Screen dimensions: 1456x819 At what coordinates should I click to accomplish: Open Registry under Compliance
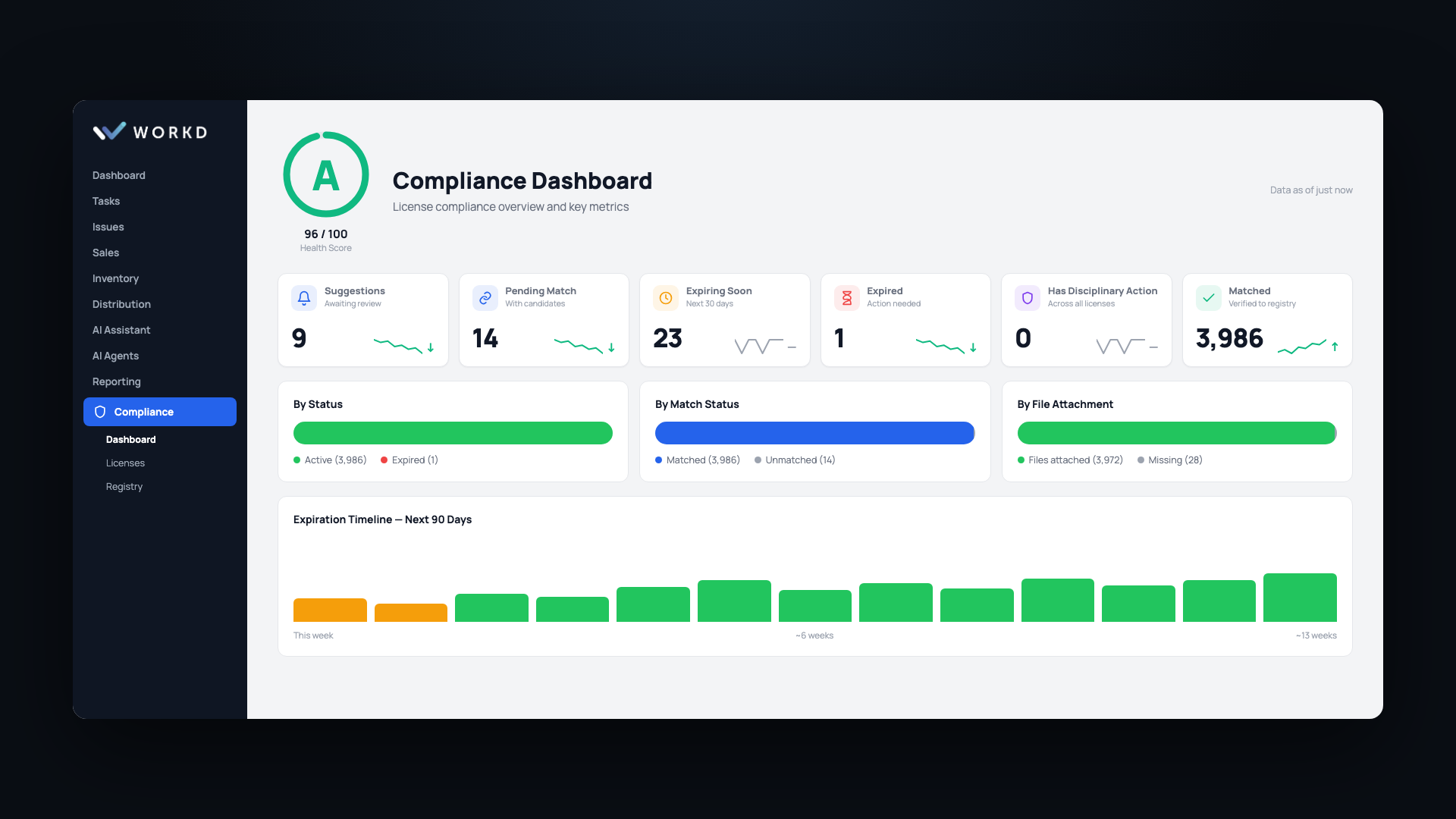124,487
